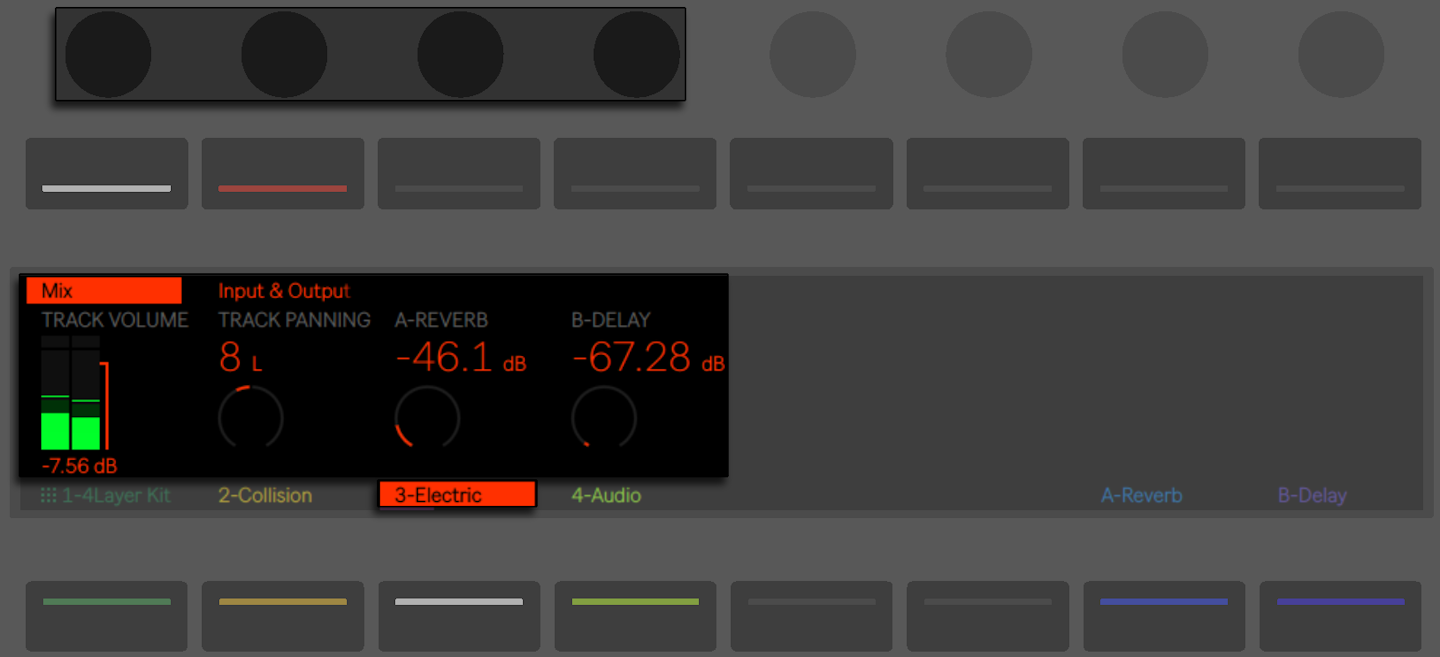
Task: Select the A-Reverb send knob
Action: click(x=427, y=418)
